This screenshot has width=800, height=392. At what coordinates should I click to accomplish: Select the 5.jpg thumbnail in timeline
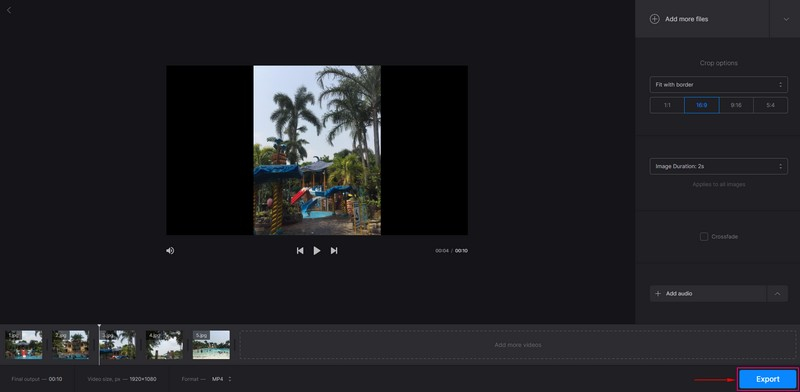tap(211, 345)
